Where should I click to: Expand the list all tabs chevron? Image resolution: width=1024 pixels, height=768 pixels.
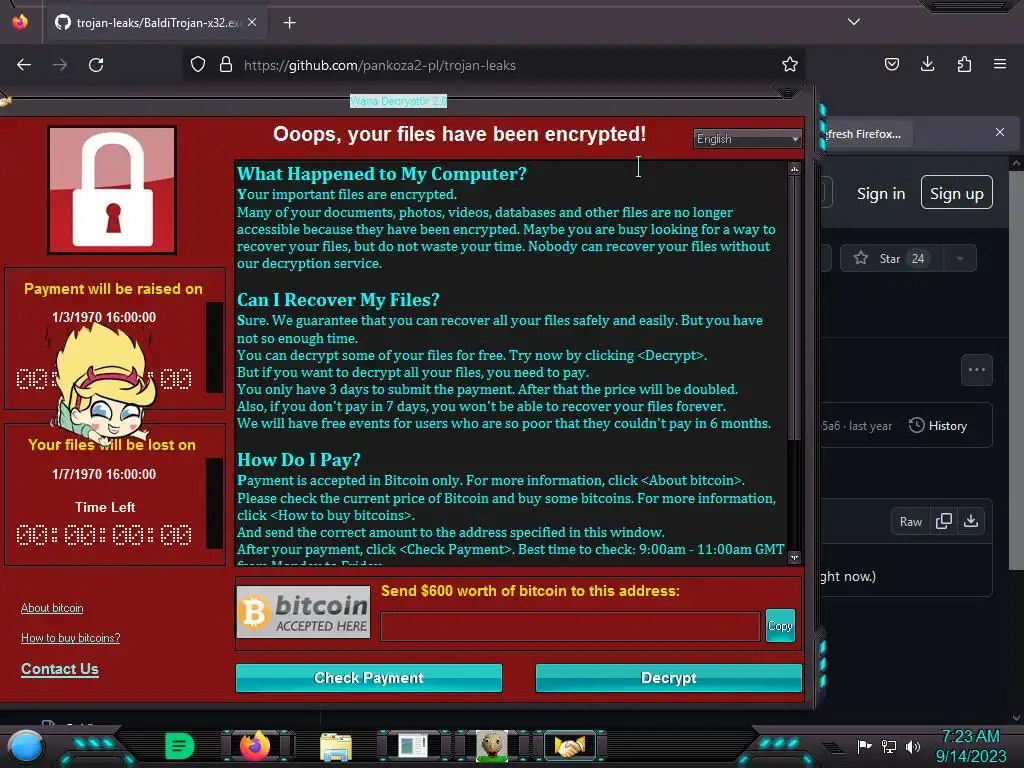coord(854,22)
